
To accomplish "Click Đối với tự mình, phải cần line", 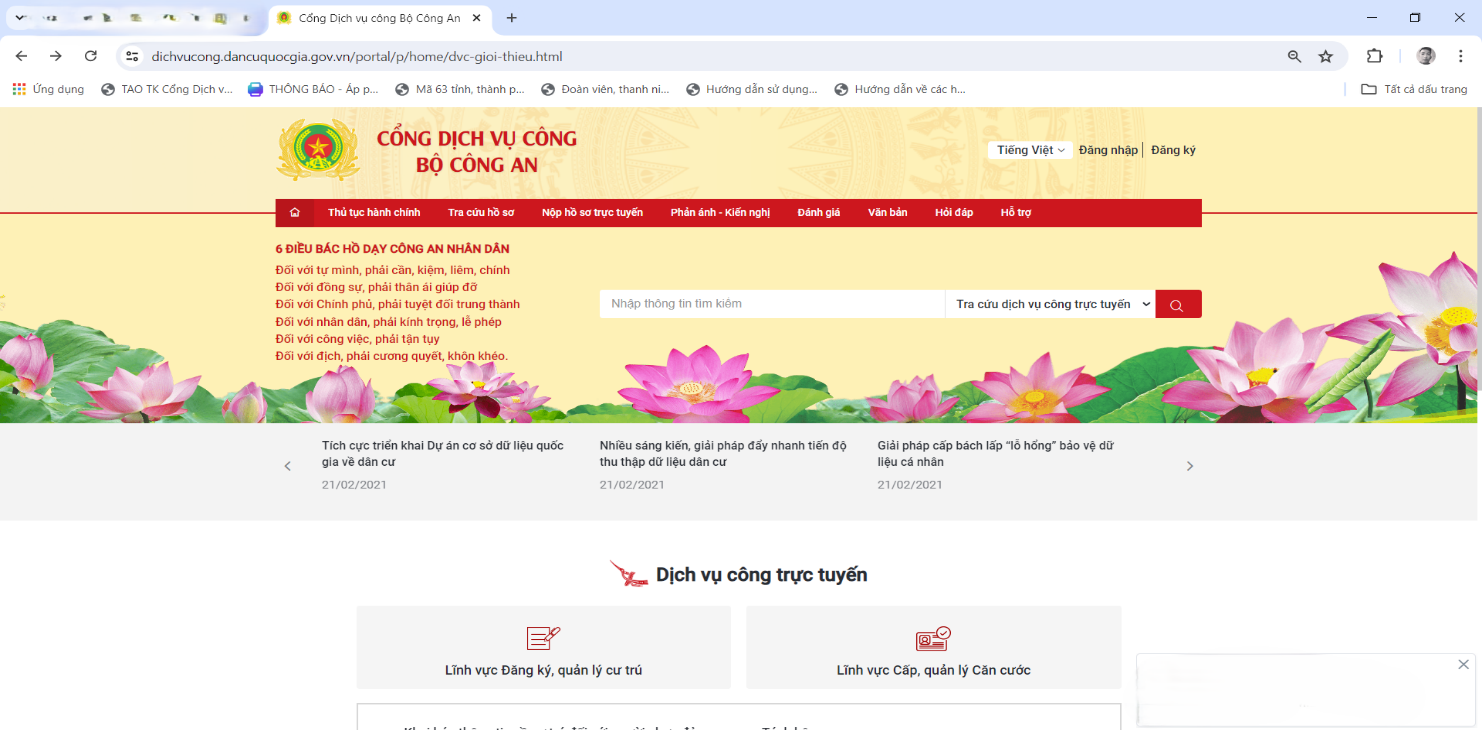I will click(393, 270).
